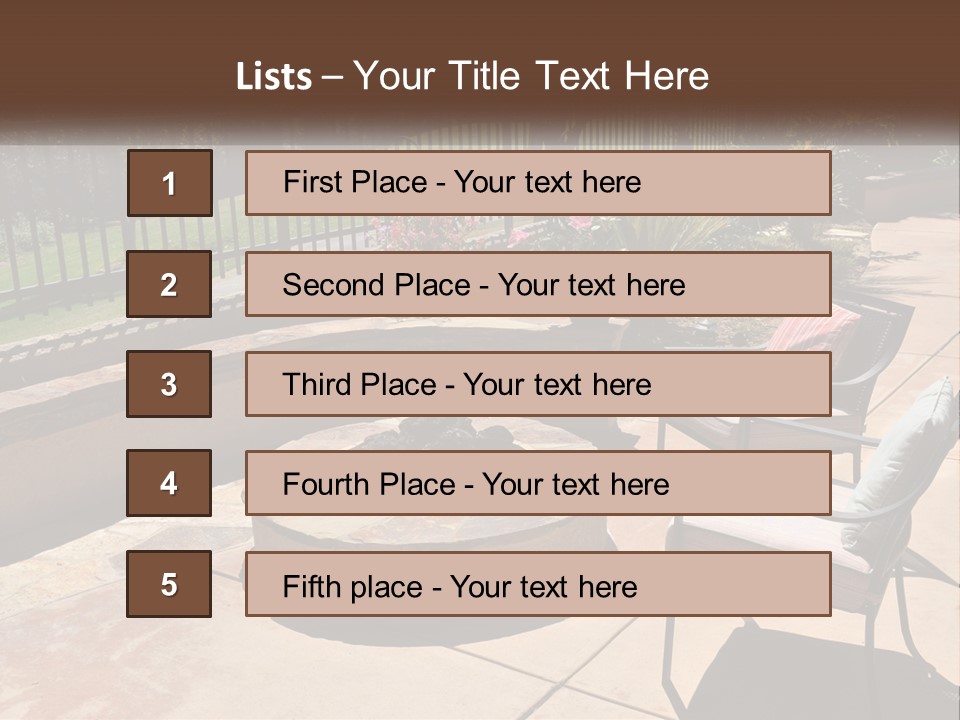Click the 'Third Place' text bar
960x720 pixels.
click(538, 384)
